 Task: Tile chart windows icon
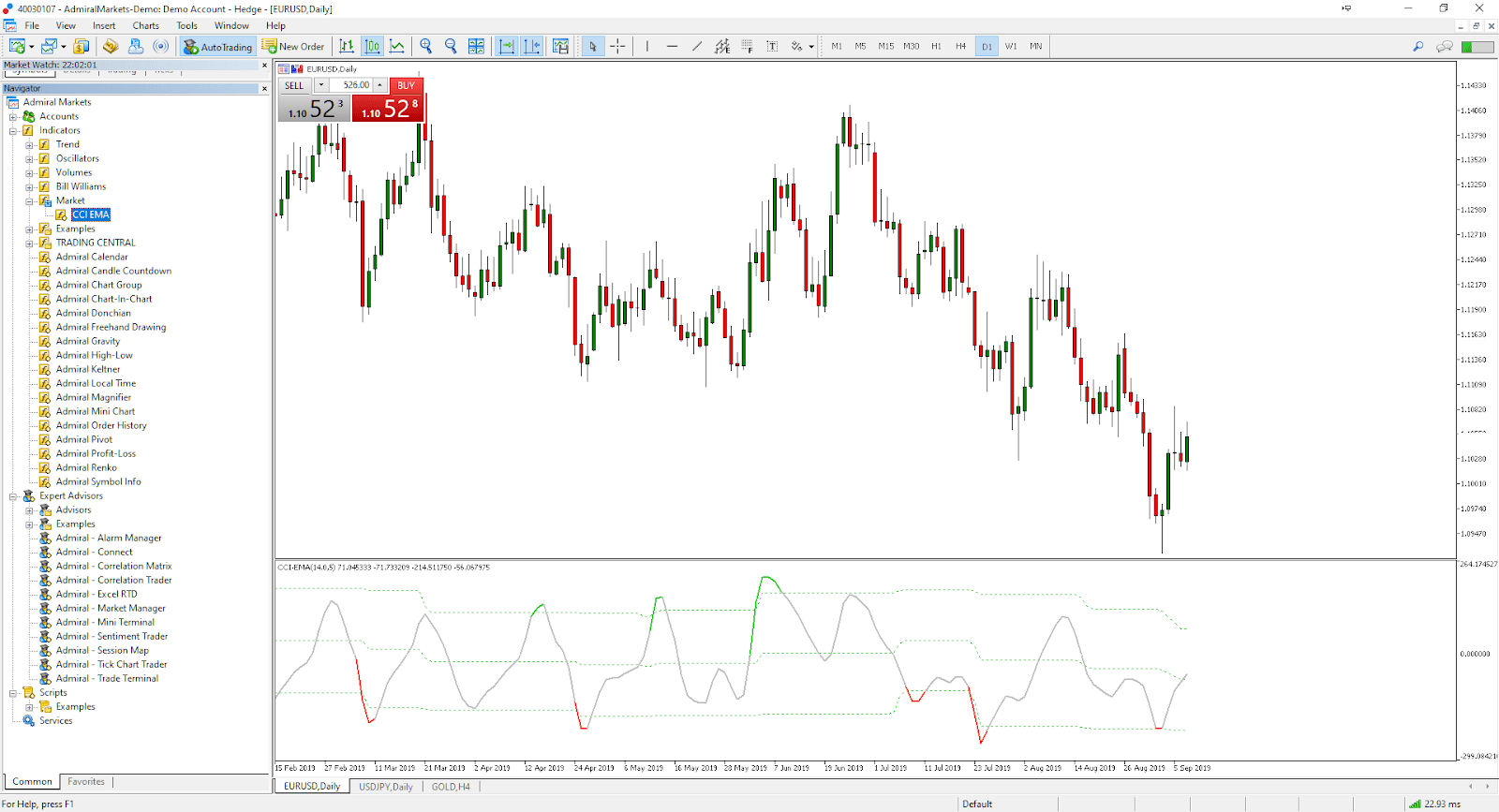(x=476, y=46)
